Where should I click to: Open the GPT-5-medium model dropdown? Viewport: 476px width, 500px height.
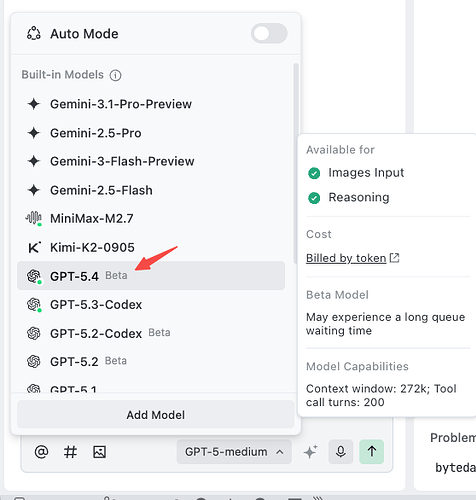(234, 452)
